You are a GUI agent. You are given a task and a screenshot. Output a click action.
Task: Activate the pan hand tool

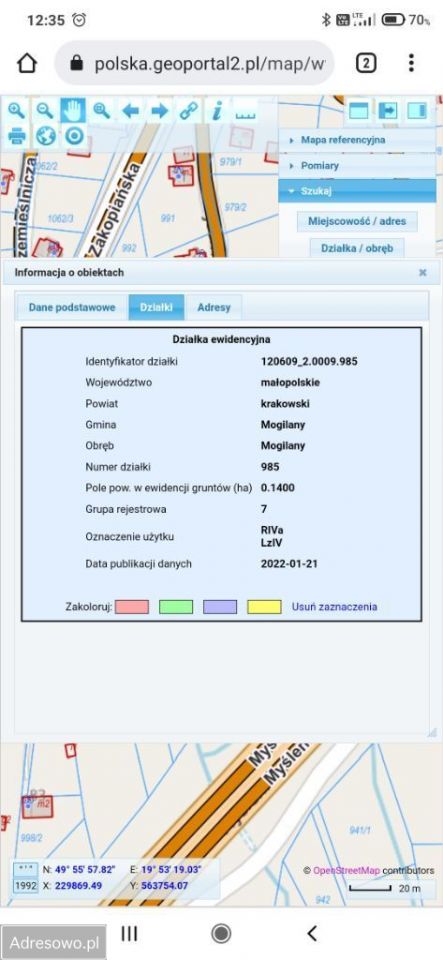point(73,110)
